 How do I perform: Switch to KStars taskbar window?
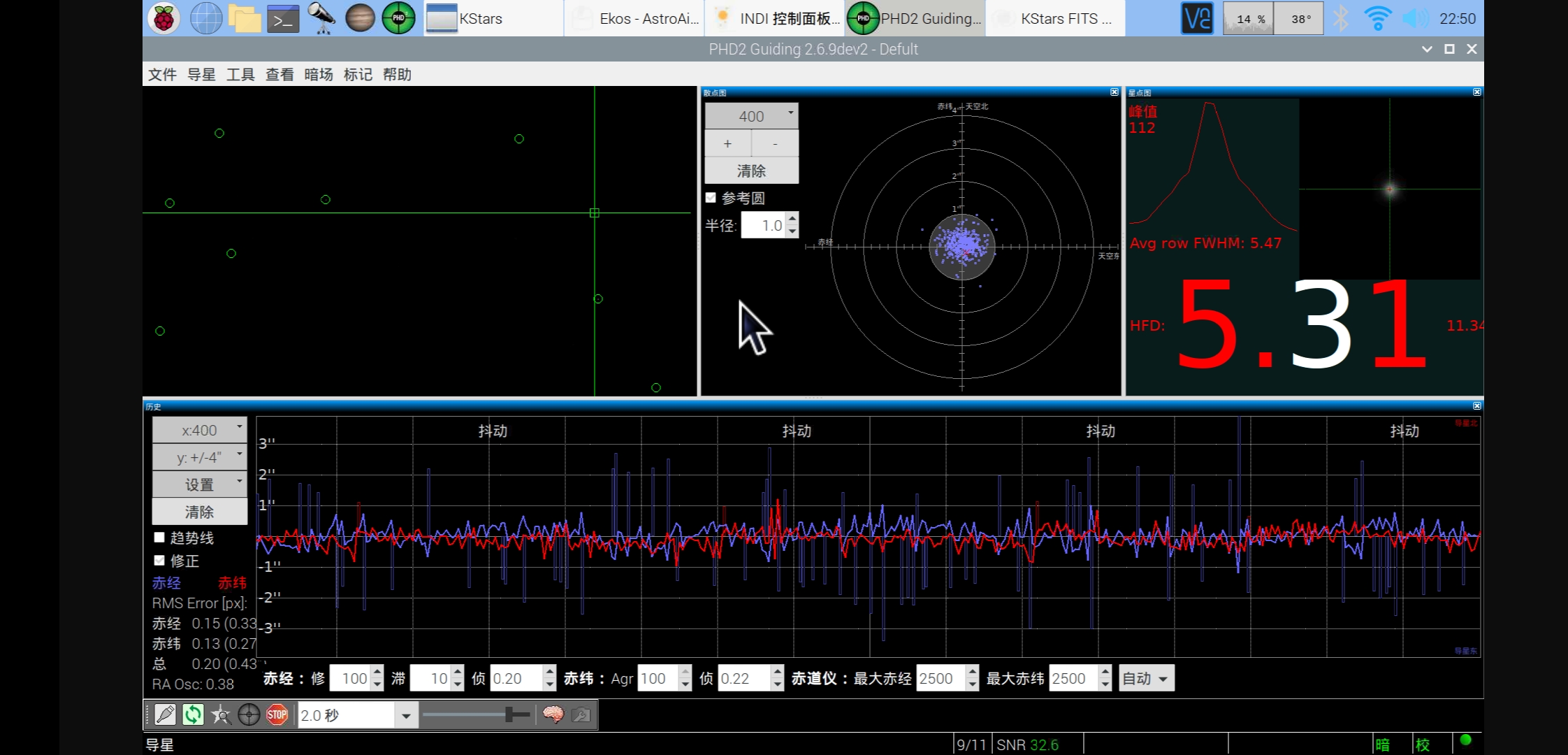coord(493,18)
